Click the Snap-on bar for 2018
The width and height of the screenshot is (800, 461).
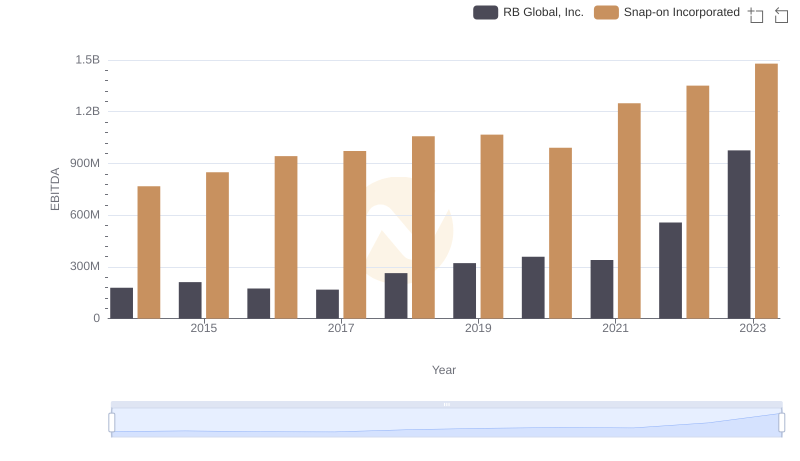pyautogui.click(x=423, y=227)
